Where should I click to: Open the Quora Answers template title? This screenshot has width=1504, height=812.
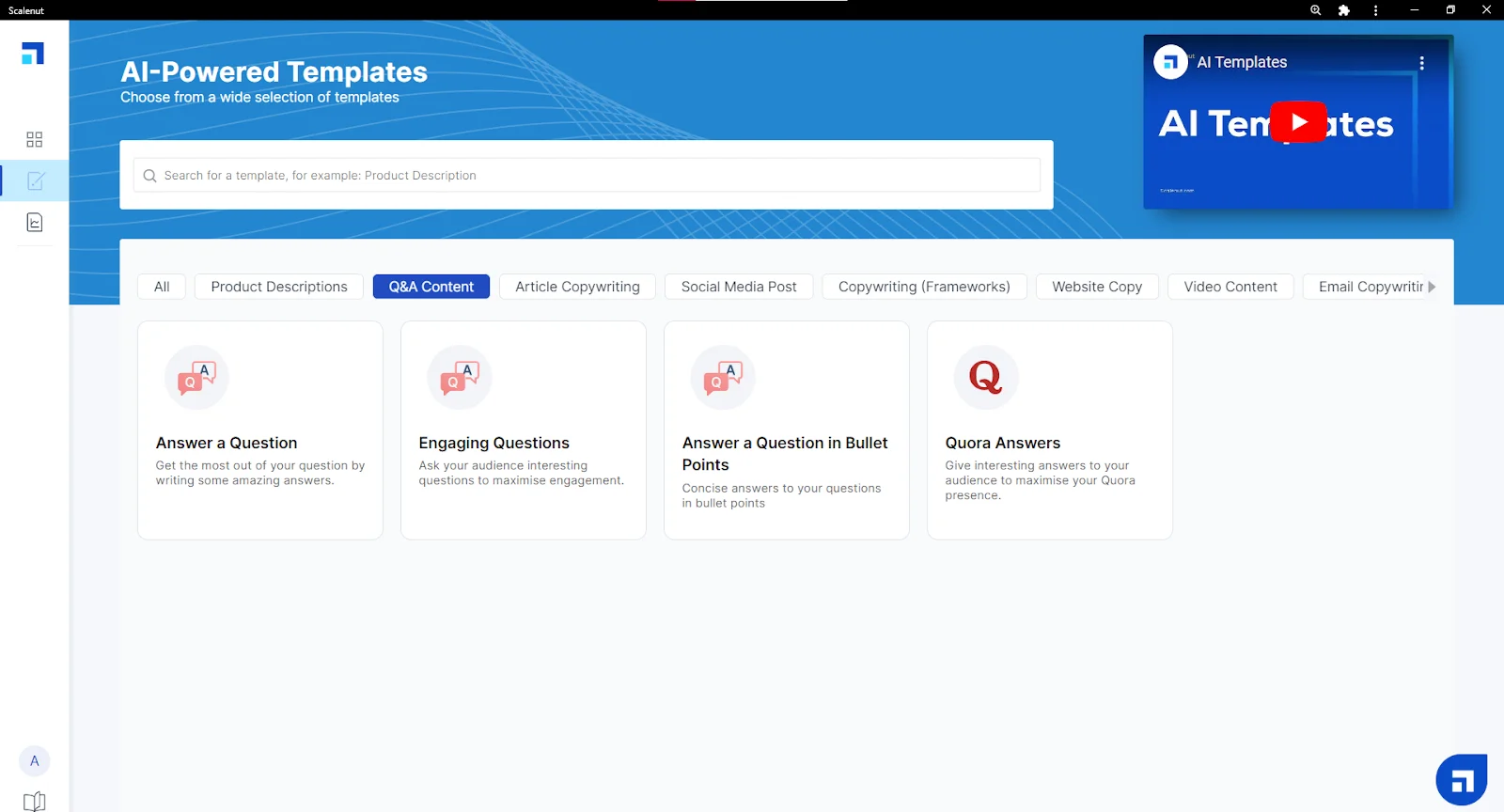(1003, 443)
